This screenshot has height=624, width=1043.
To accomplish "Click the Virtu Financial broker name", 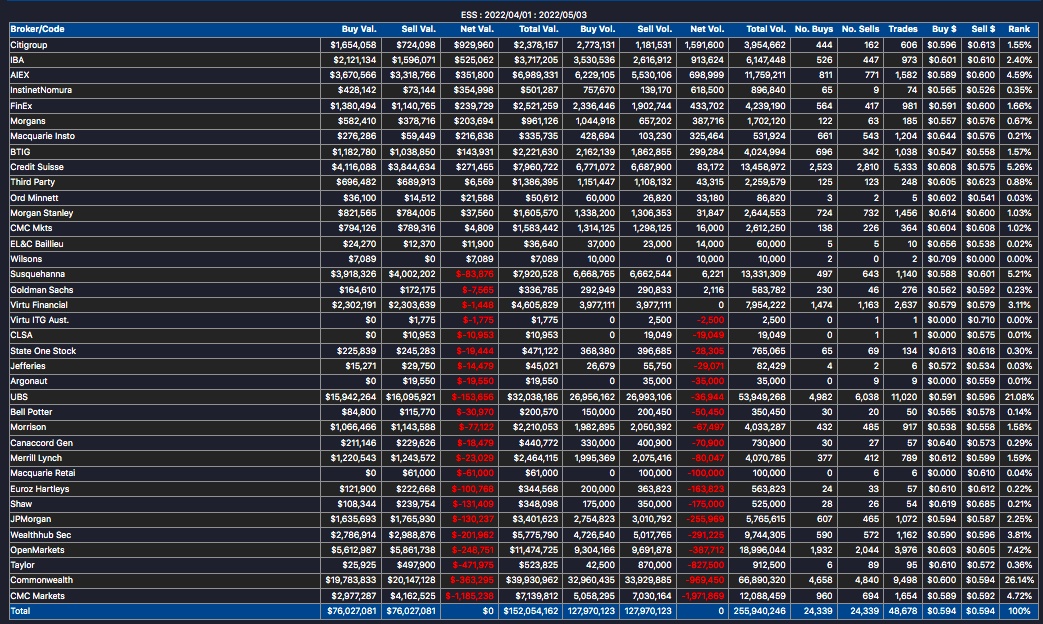I will 39,305.
